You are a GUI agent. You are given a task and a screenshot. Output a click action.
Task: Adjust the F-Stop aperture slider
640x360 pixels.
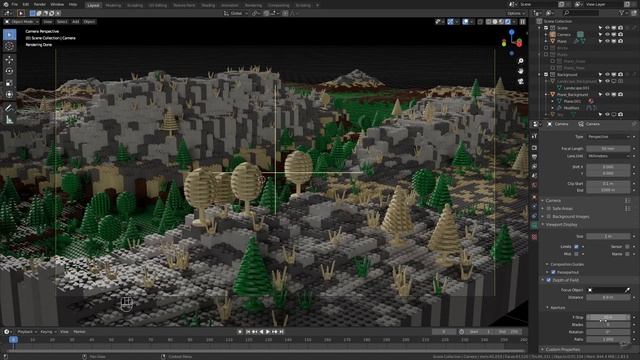[x=608, y=317]
